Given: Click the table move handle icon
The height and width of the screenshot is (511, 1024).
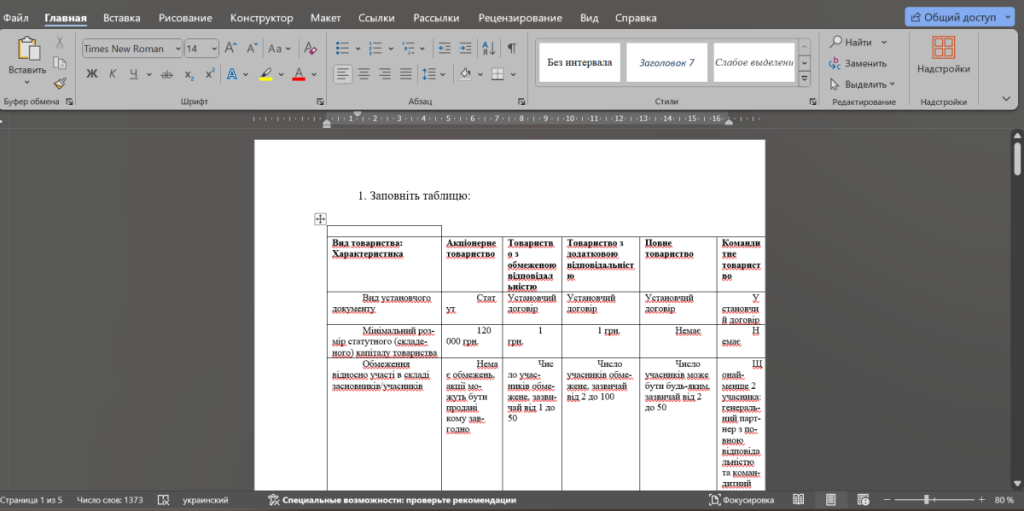Looking at the screenshot, I should click(320, 219).
